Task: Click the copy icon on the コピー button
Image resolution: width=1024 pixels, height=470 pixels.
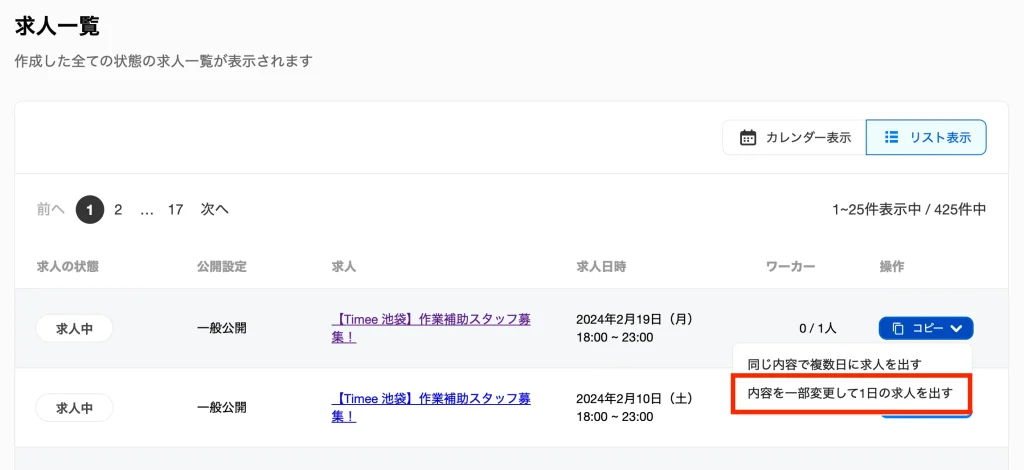Action: pos(898,328)
